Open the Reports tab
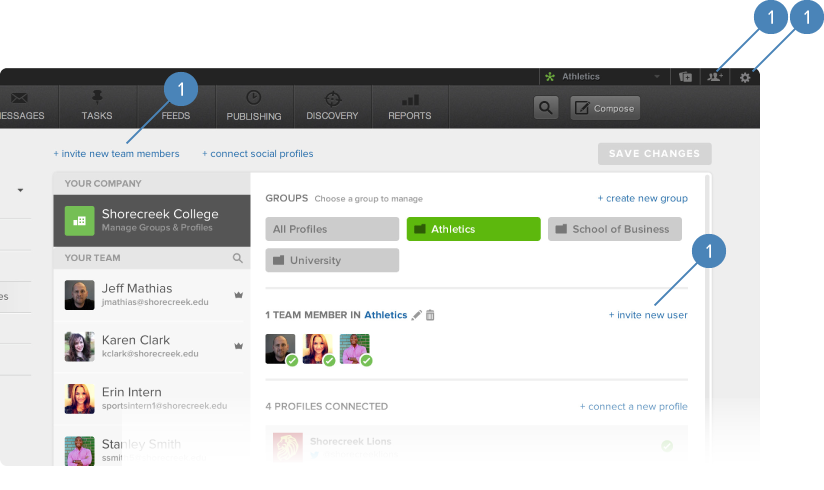 click(410, 107)
